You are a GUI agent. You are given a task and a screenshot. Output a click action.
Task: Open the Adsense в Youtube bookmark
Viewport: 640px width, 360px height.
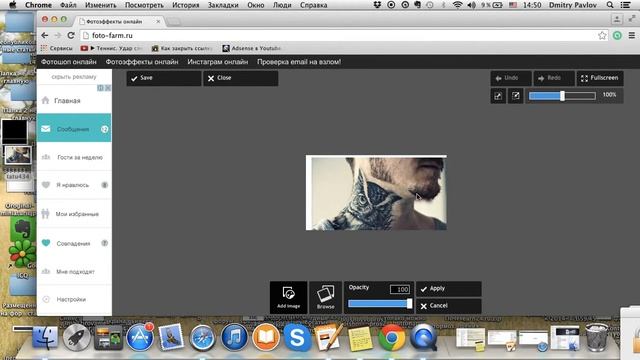[251, 48]
